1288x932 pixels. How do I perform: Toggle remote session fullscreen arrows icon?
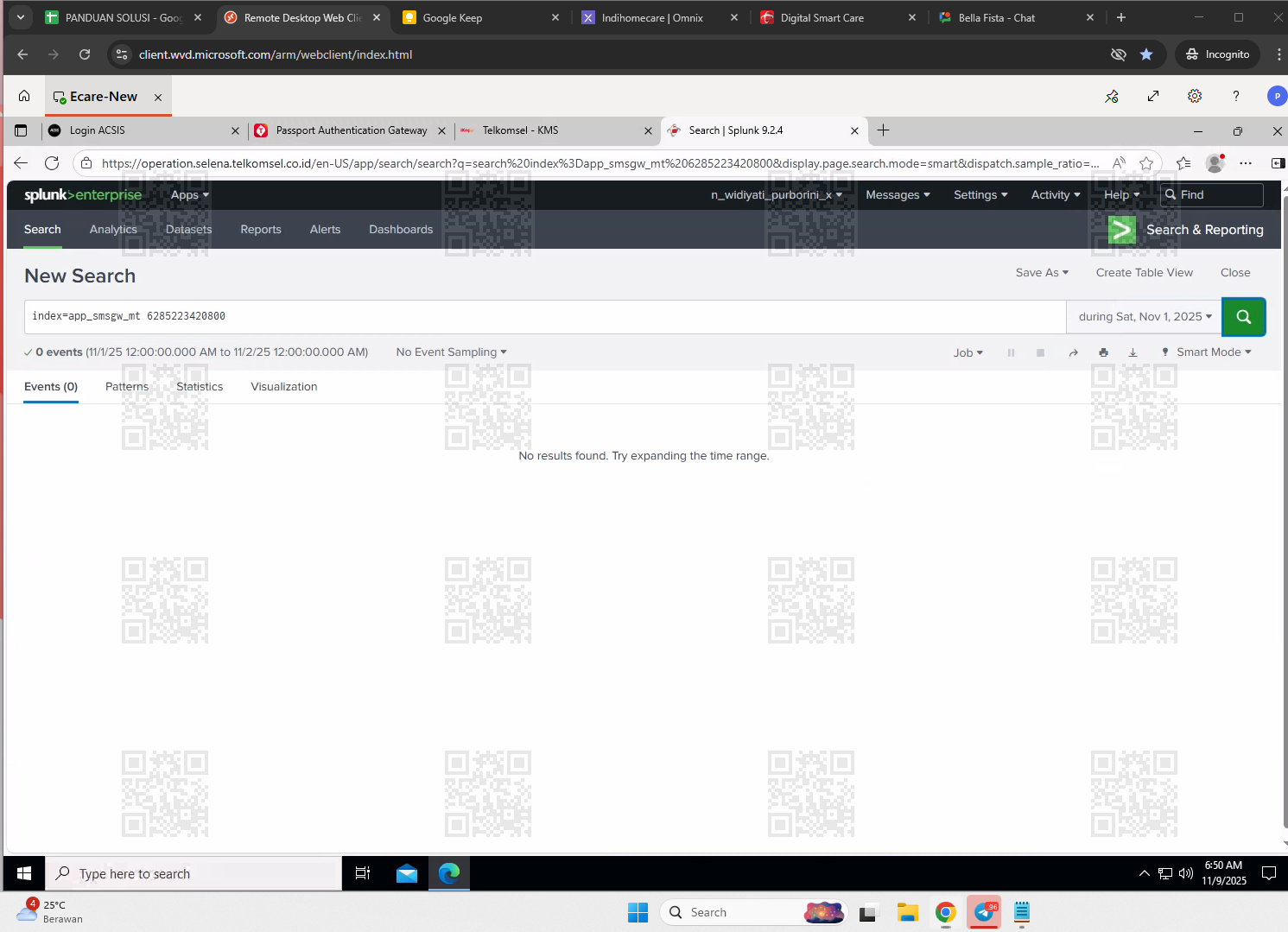1153,96
